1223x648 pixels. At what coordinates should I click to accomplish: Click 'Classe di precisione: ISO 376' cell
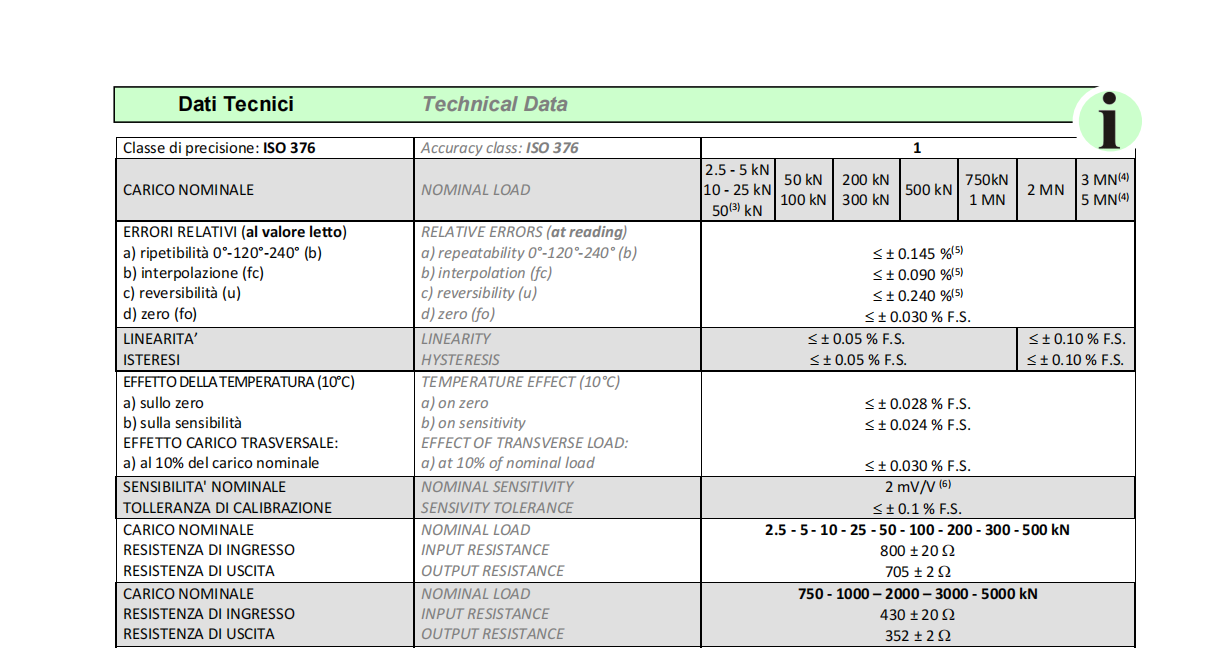point(265,148)
